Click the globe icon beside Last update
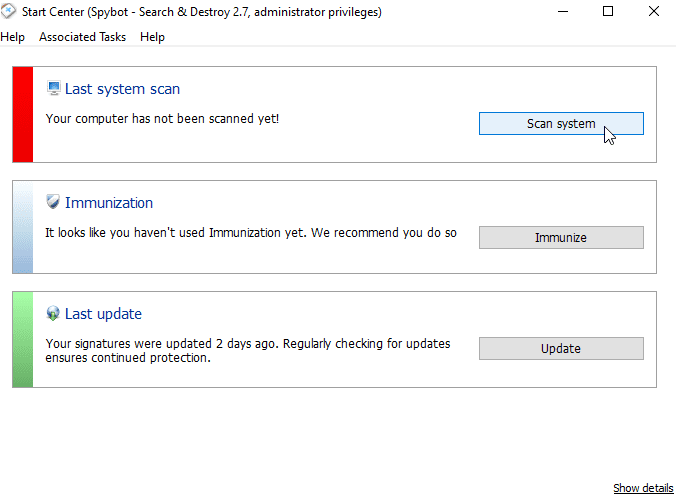The image size is (676, 496). [53, 313]
